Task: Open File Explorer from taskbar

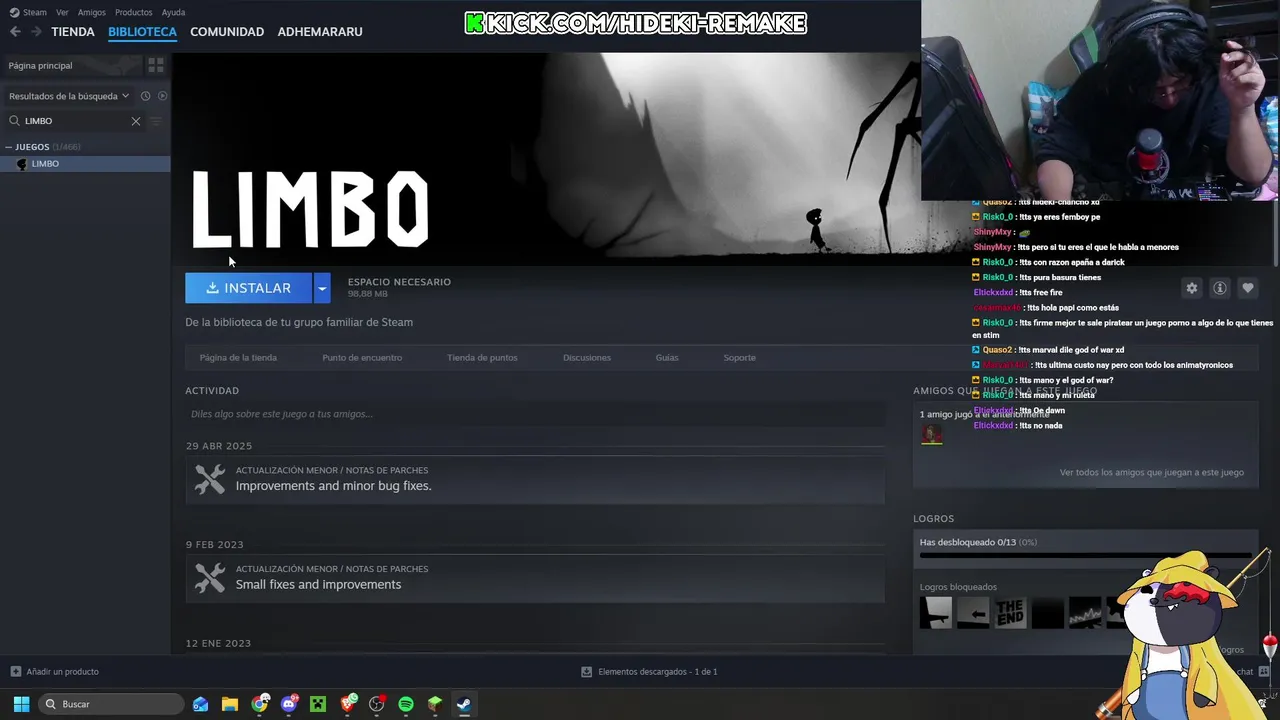Action: pyautogui.click(x=230, y=704)
